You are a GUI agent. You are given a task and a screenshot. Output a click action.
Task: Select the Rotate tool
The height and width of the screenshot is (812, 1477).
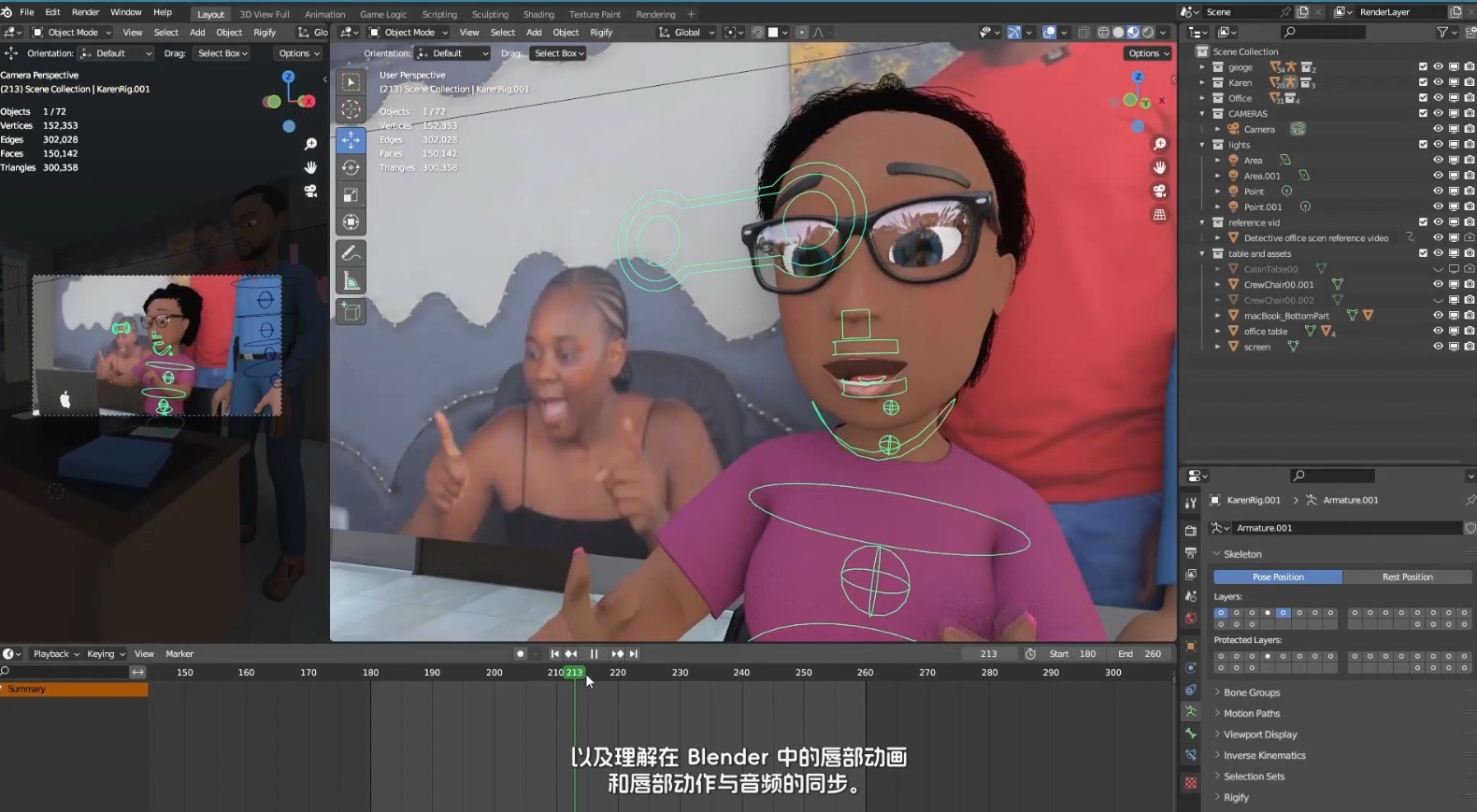(351, 167)
